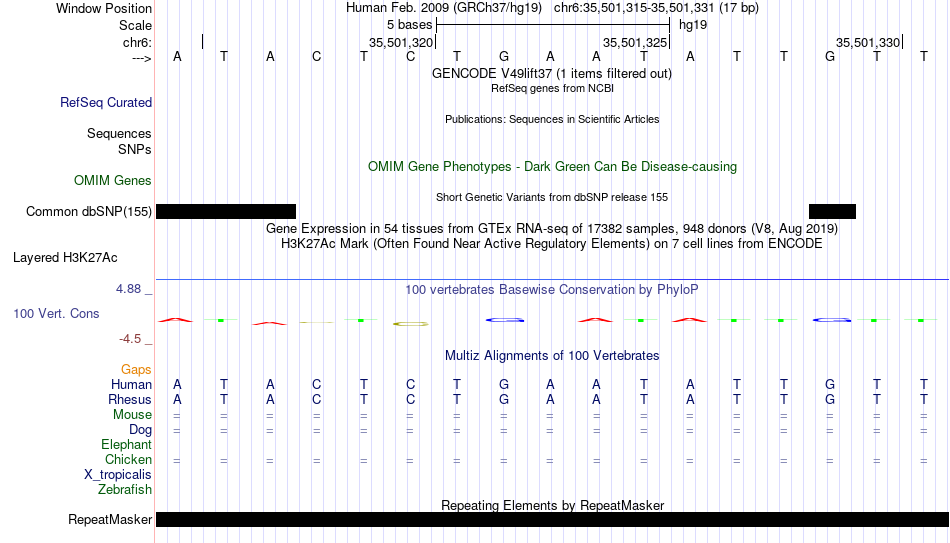Click the X_tropicalis species label
The image size is (950, 543).
pos(118,475)
